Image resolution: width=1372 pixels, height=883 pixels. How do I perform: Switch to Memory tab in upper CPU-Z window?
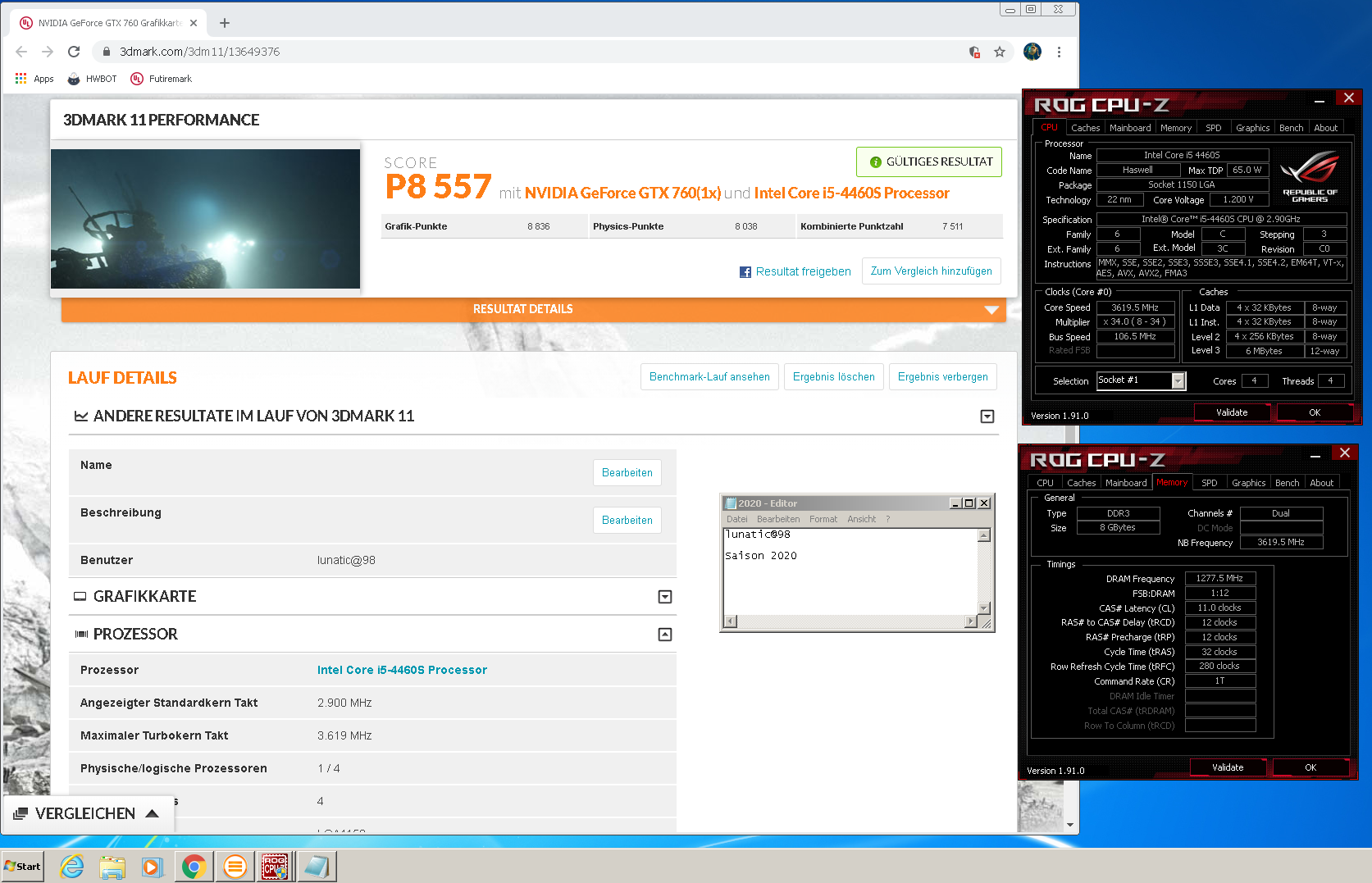[x=1175, y=128]
